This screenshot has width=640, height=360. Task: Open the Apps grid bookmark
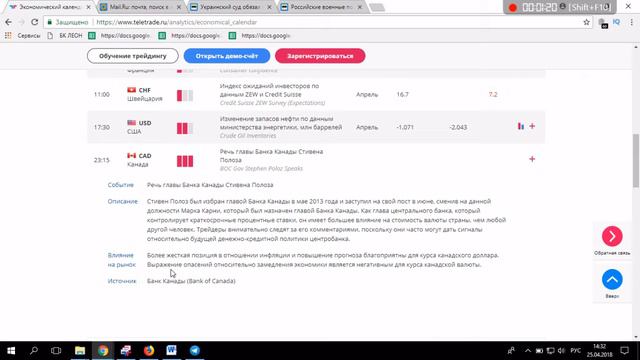[8, 36]
